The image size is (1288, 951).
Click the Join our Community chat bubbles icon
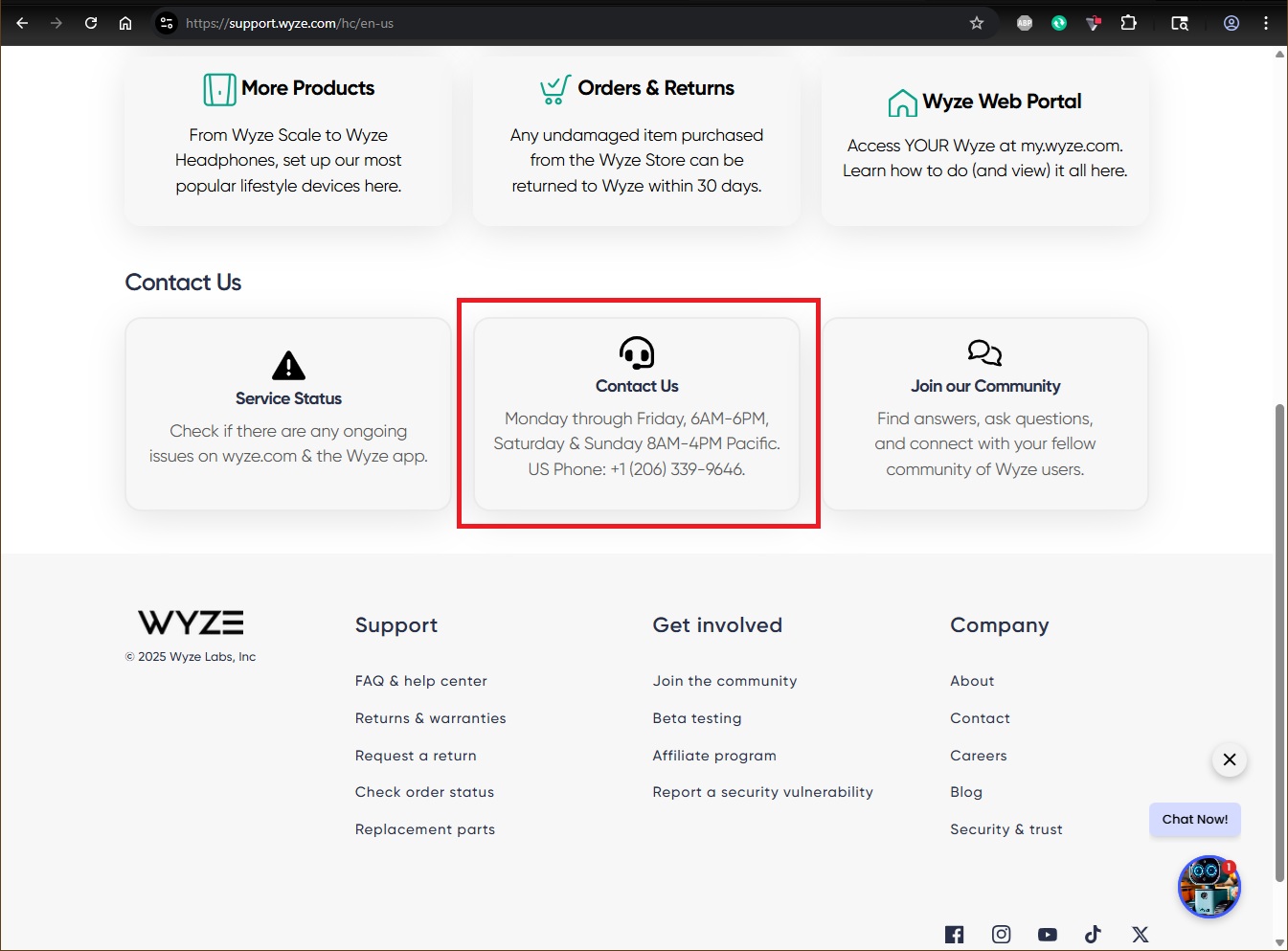[984, 352]
